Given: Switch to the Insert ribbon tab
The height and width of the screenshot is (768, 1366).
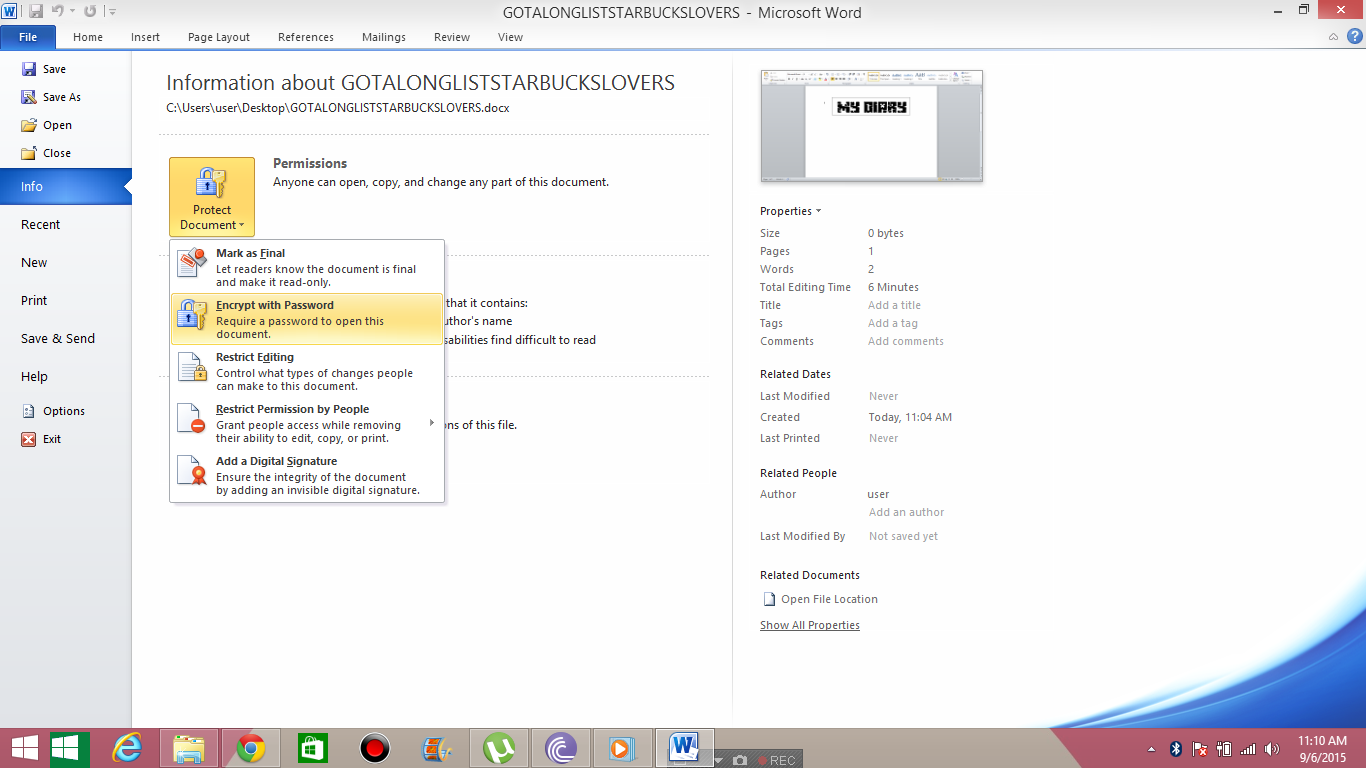Looking at the screenshot, I should 145,37.
